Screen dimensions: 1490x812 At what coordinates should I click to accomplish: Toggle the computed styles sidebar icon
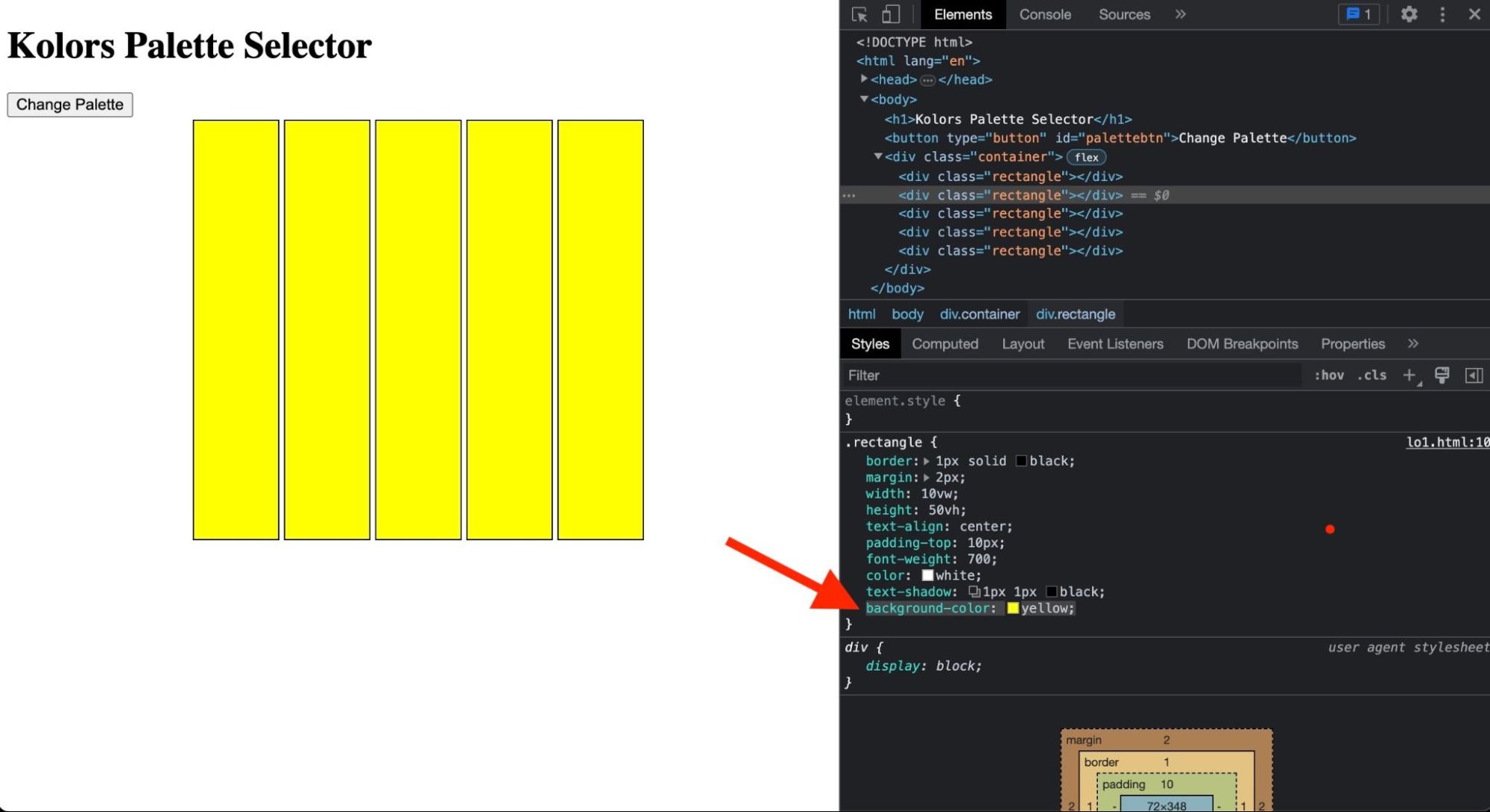(1474, 375)
